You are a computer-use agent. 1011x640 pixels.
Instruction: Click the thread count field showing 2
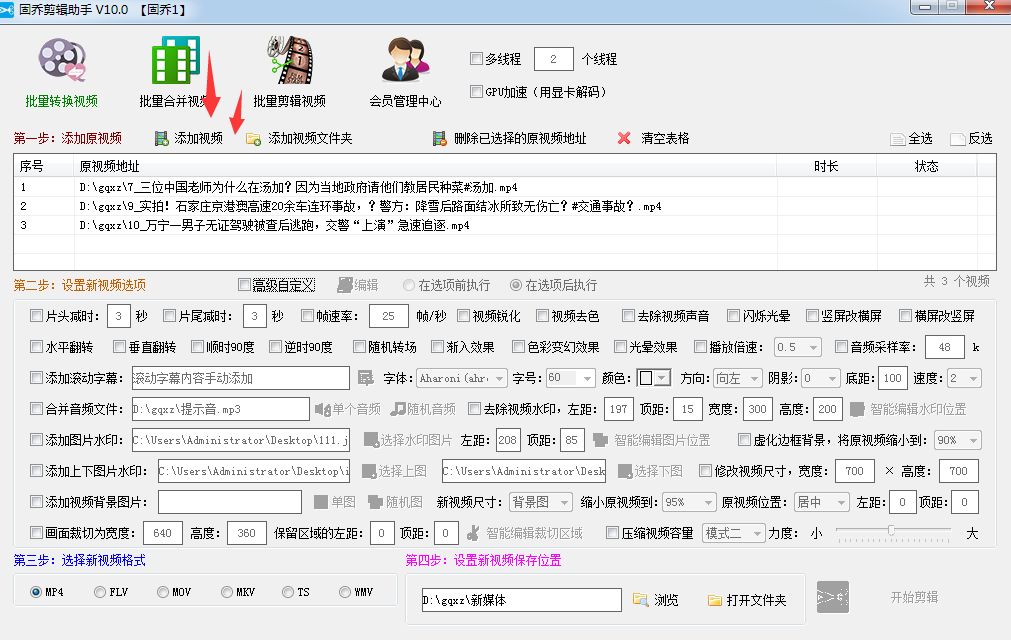coord(553,59)
